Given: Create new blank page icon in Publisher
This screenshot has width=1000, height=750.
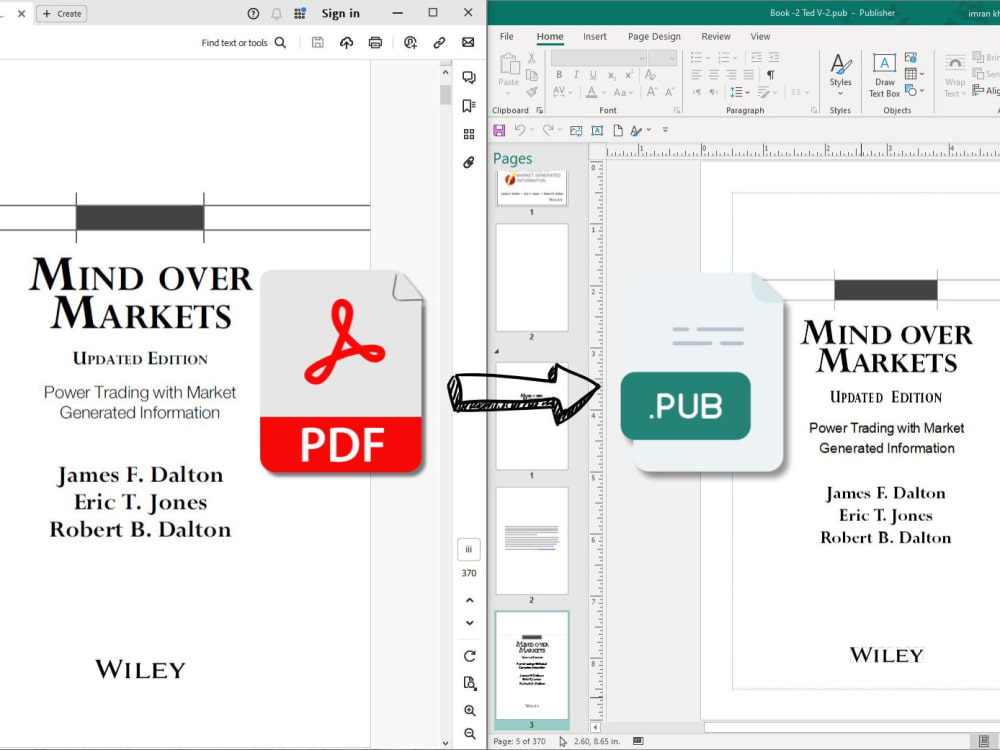Looking at the screenshot, I should click(617, 131).
